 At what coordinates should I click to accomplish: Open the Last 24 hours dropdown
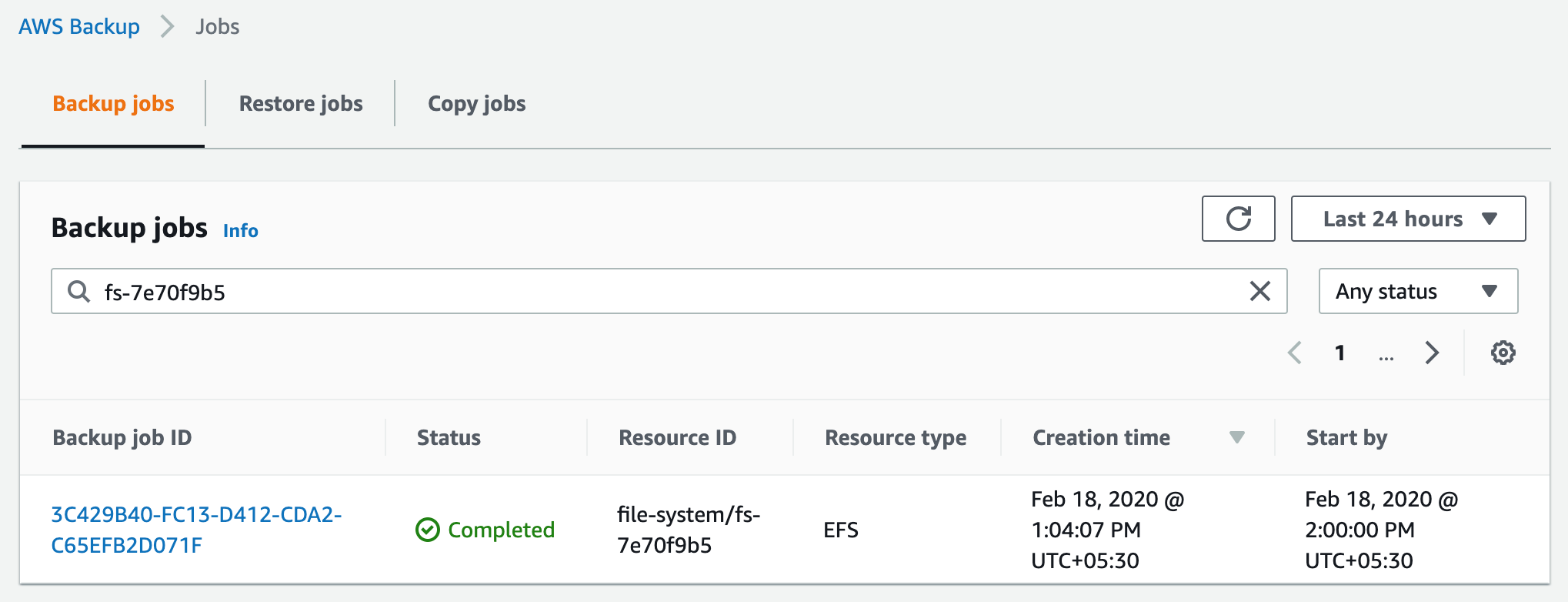tap(1408, 218)
